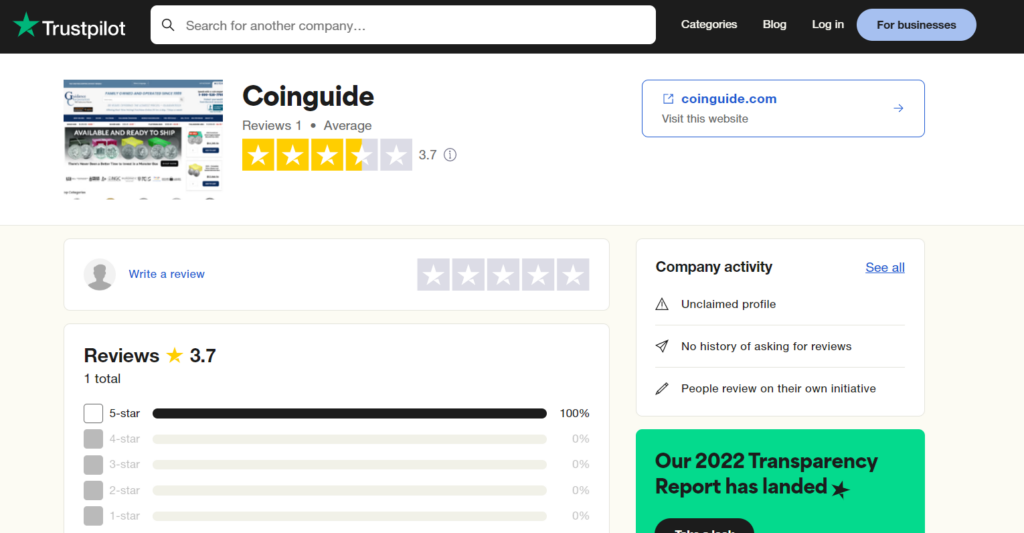This screenshot has height=533, width=1024.
Task: Click the For businesses button
Action: (x=916, y=25)
